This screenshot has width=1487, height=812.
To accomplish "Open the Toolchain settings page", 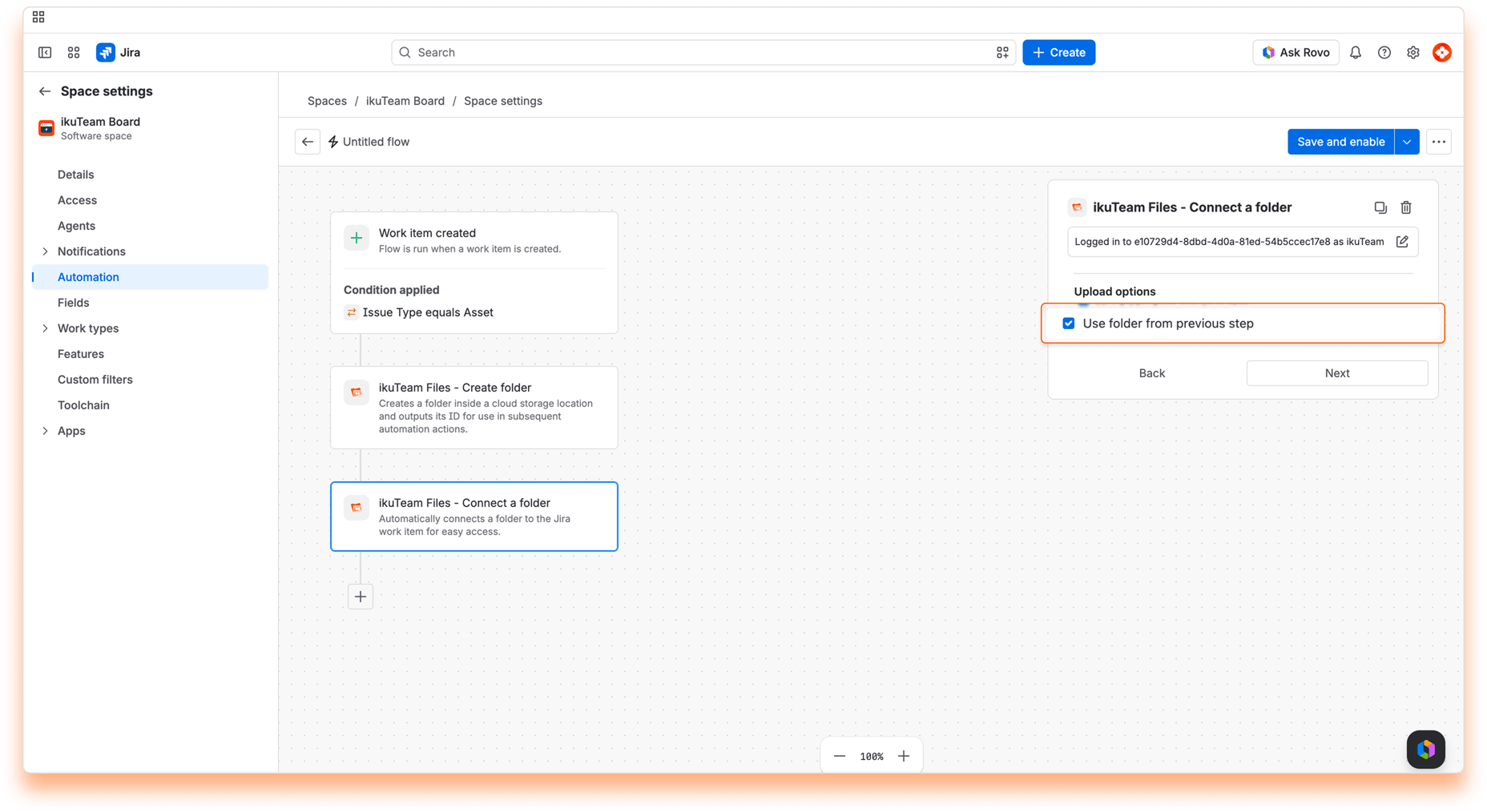I will (83, 405).
